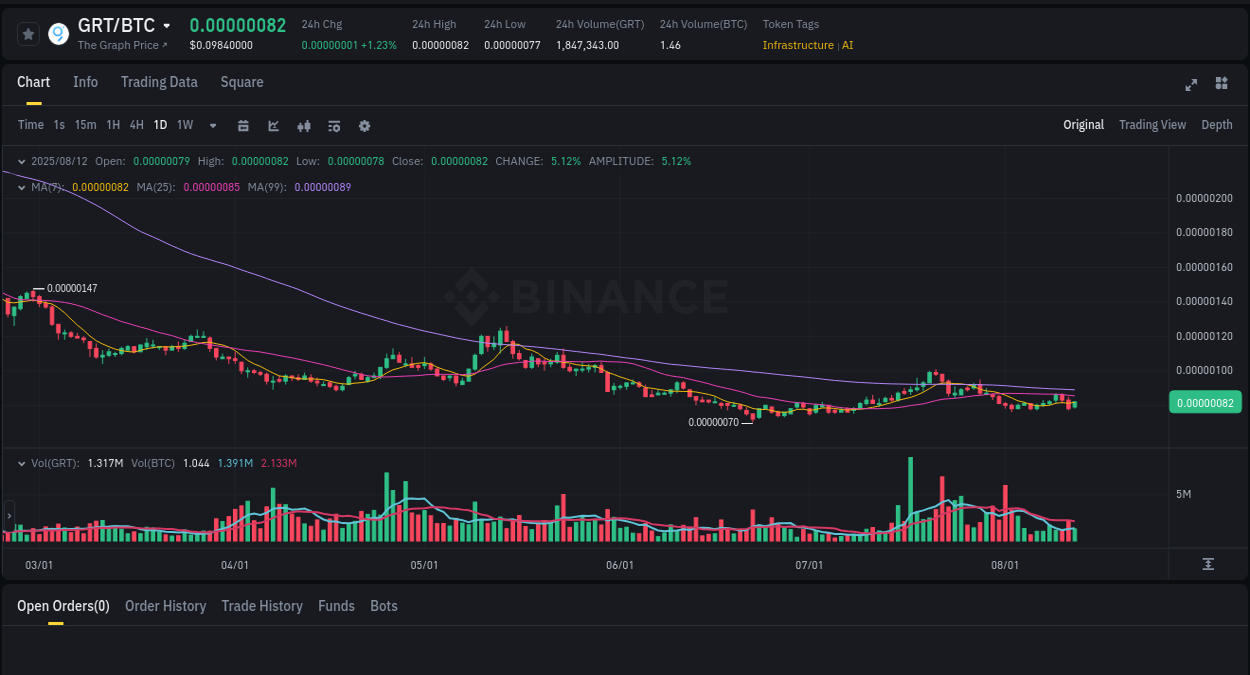1250x675 pixels.
Task: Open the grid layout selector icon
Action: point(1221,85)
